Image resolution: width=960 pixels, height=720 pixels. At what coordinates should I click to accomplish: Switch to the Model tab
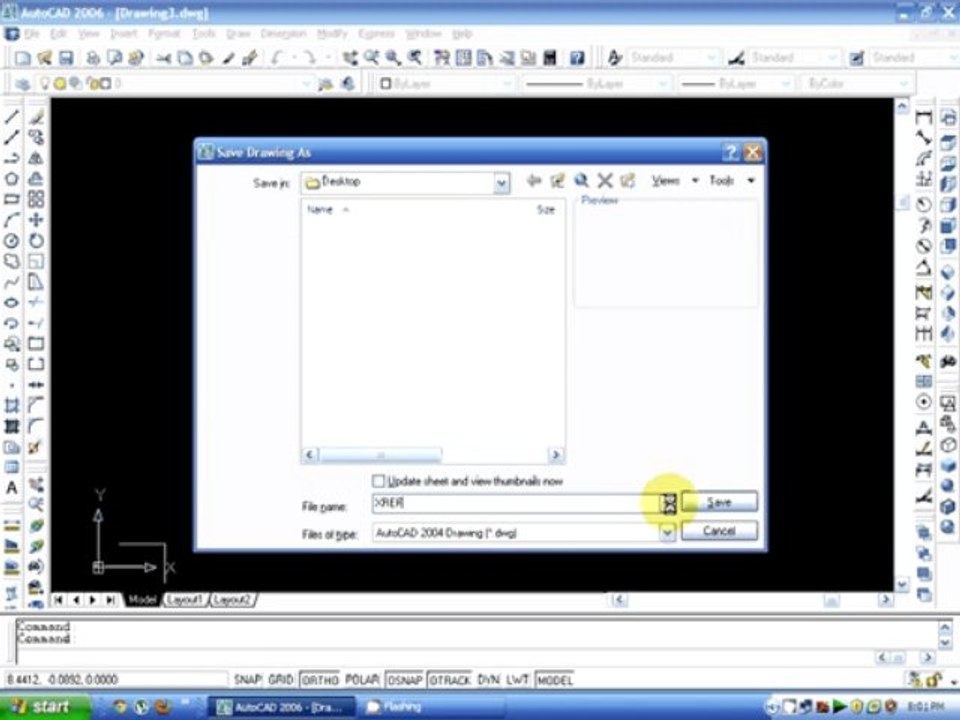(142, 599)
